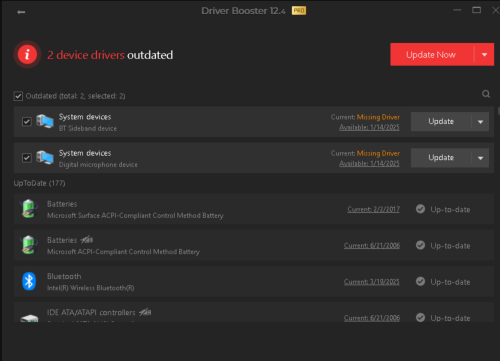Select the BT Sideband device name

(88, 128)
